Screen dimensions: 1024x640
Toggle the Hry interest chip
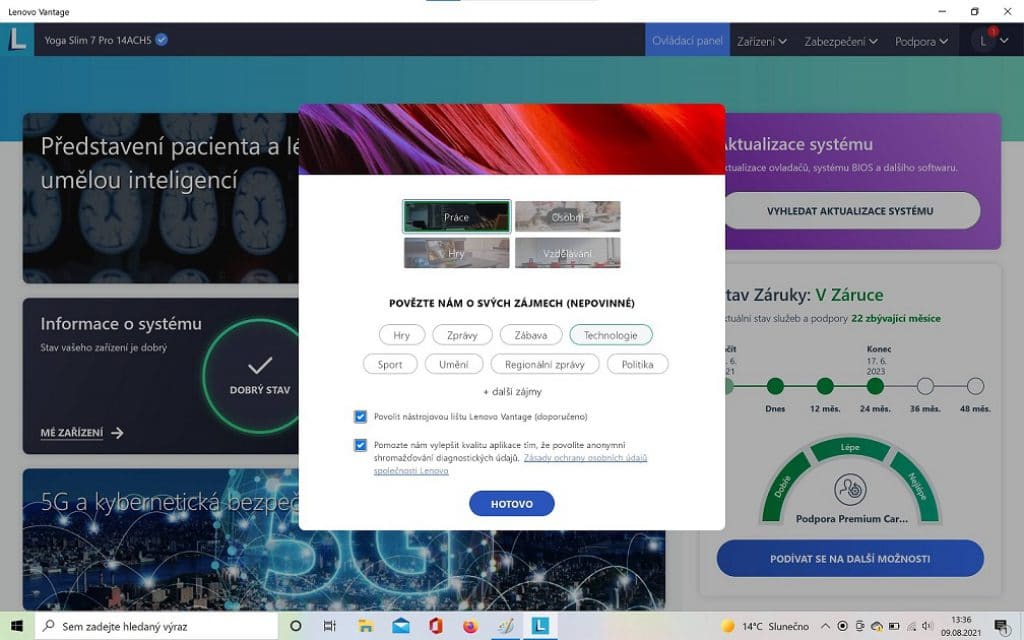tap(402, 335)
